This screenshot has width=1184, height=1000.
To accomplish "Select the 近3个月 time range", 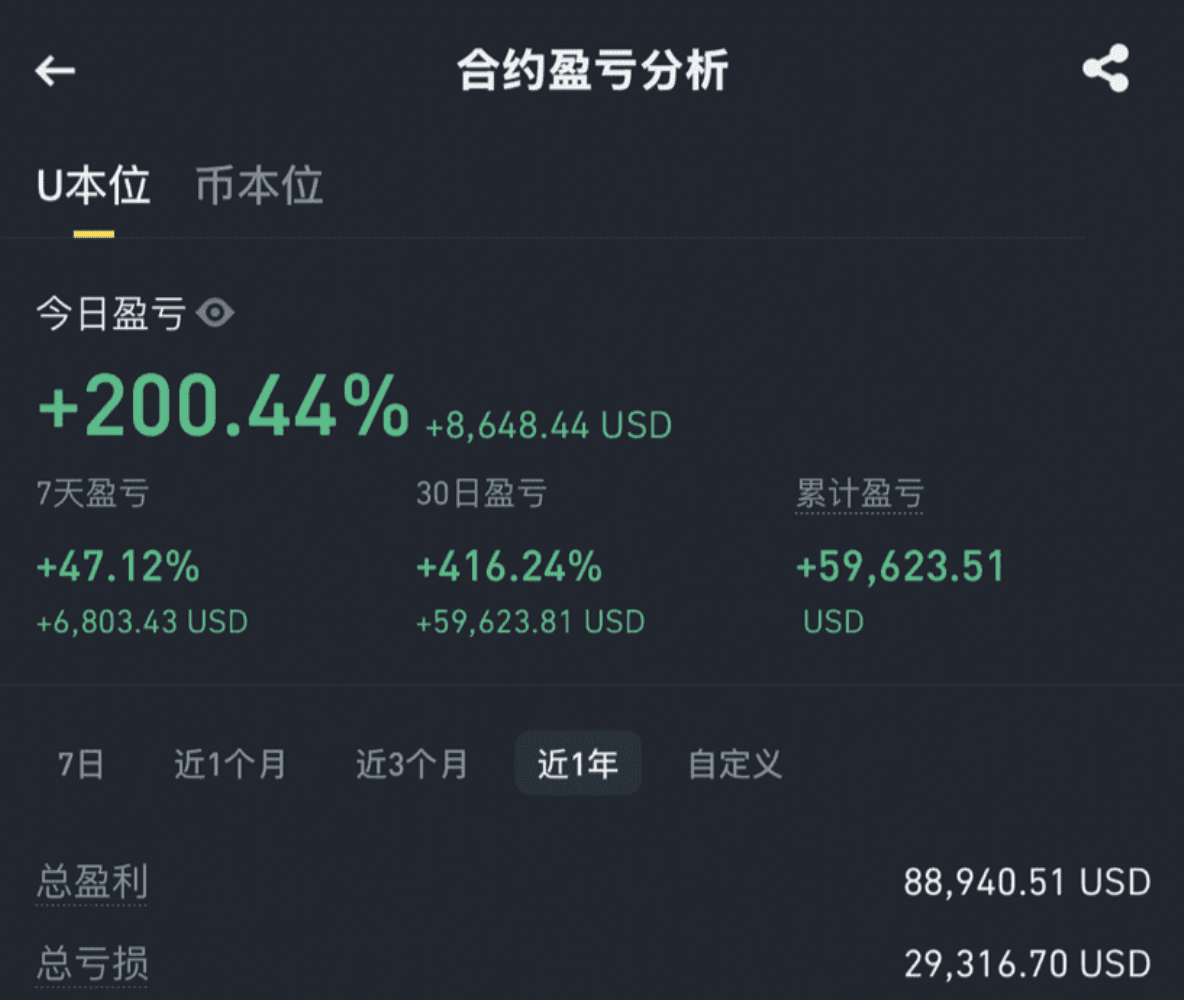I will pos(412,764).
